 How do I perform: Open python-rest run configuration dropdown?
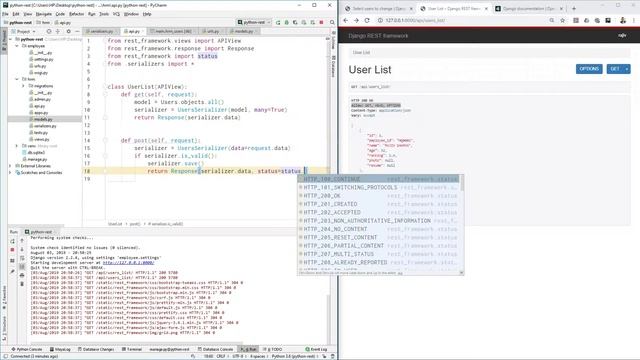[x=254, y=22]
